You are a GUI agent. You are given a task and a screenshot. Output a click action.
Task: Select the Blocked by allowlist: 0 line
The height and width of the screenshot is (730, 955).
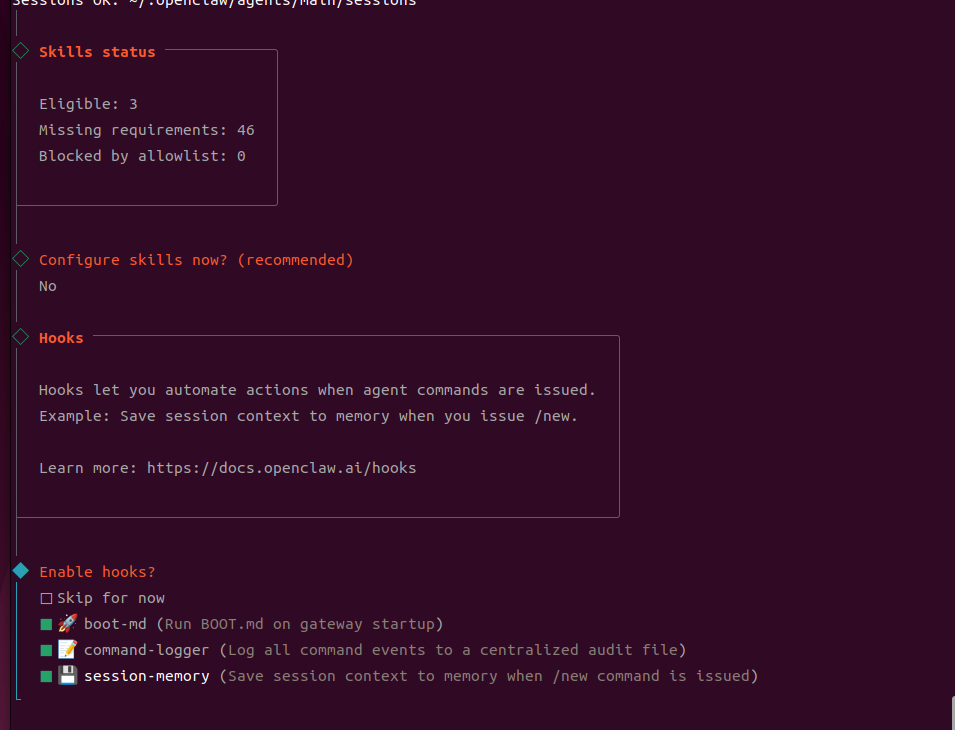pos(142,156)
